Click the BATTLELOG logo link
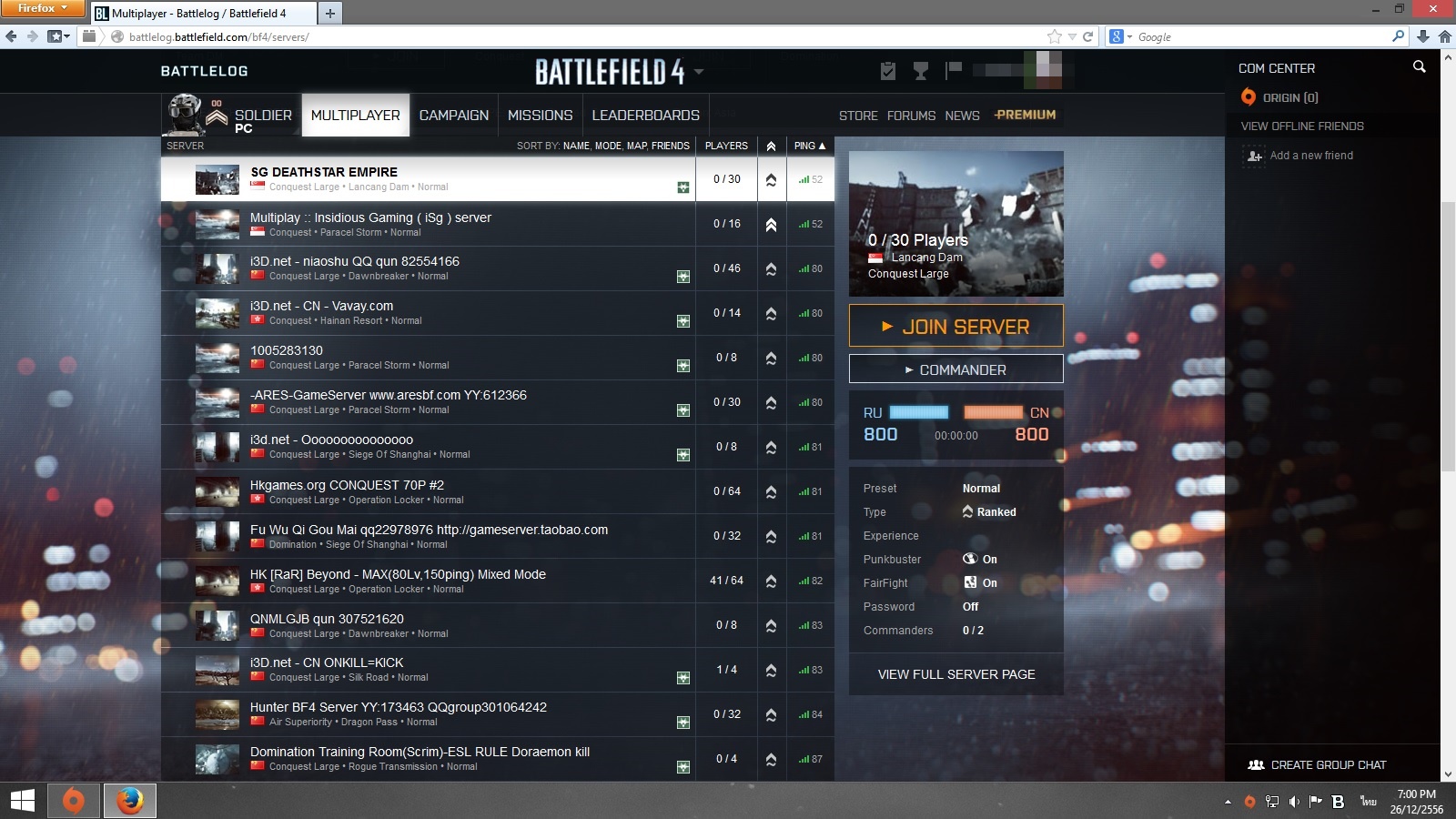 pyautogui.click(x=204, y=71)
